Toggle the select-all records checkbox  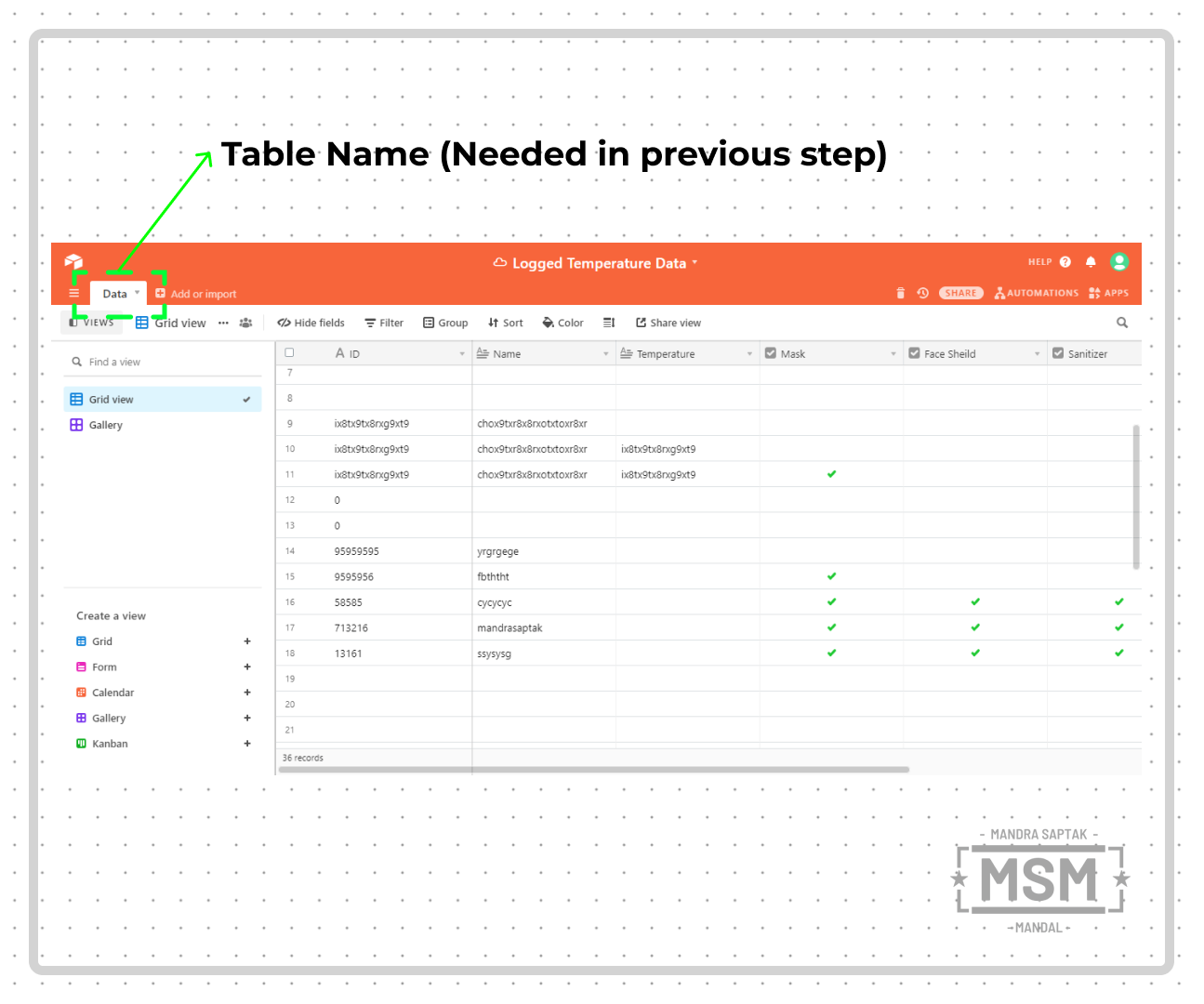289,353
